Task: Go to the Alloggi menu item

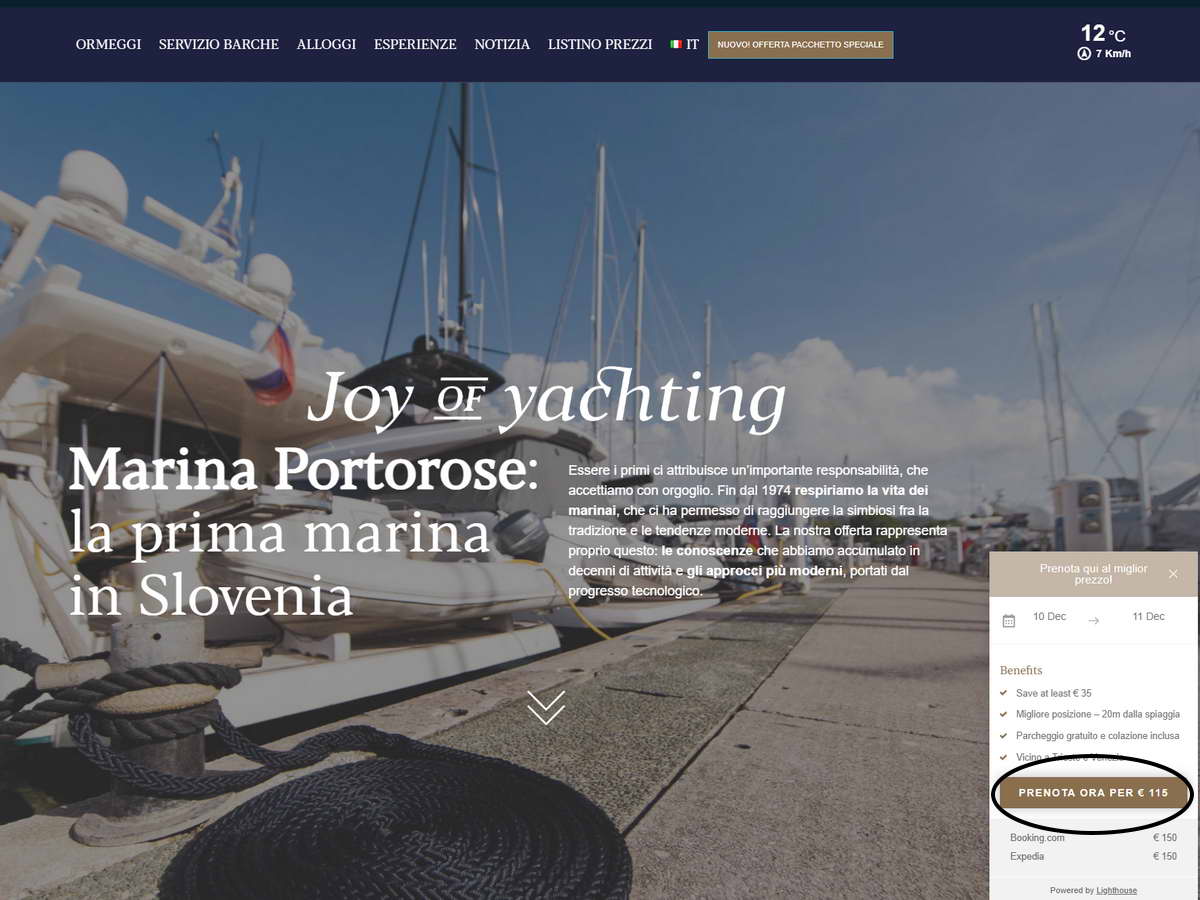Action: click(x=326, y=44)
